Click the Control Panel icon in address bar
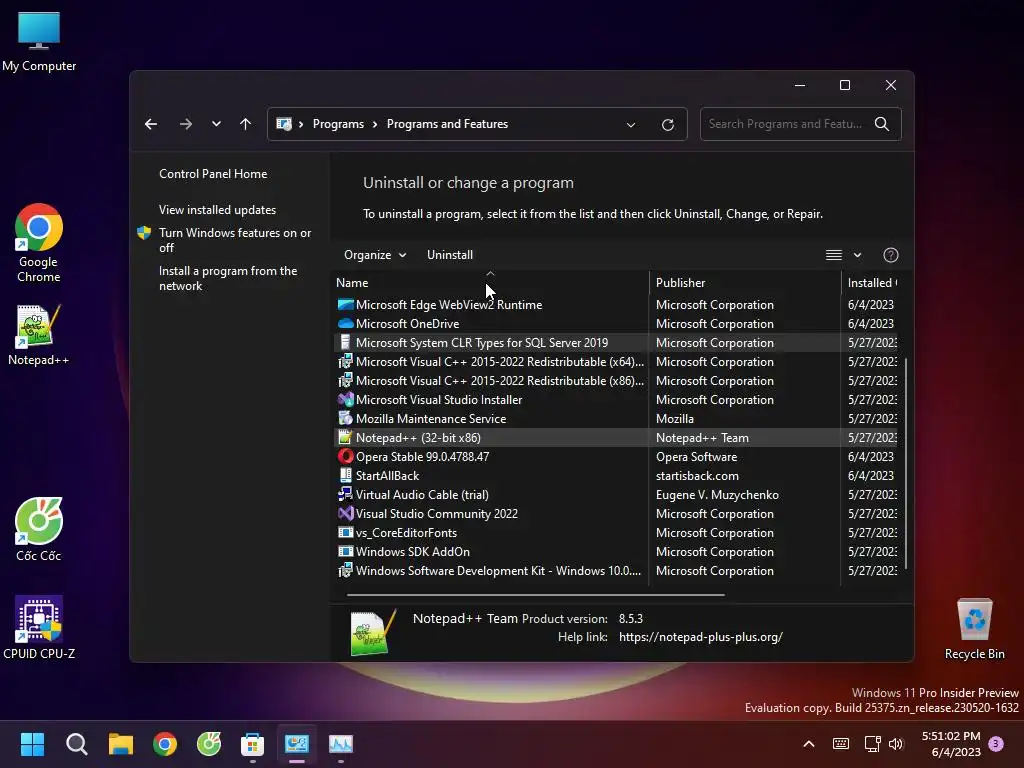Viewport: 1024px width, 768px height. point(284,124)
